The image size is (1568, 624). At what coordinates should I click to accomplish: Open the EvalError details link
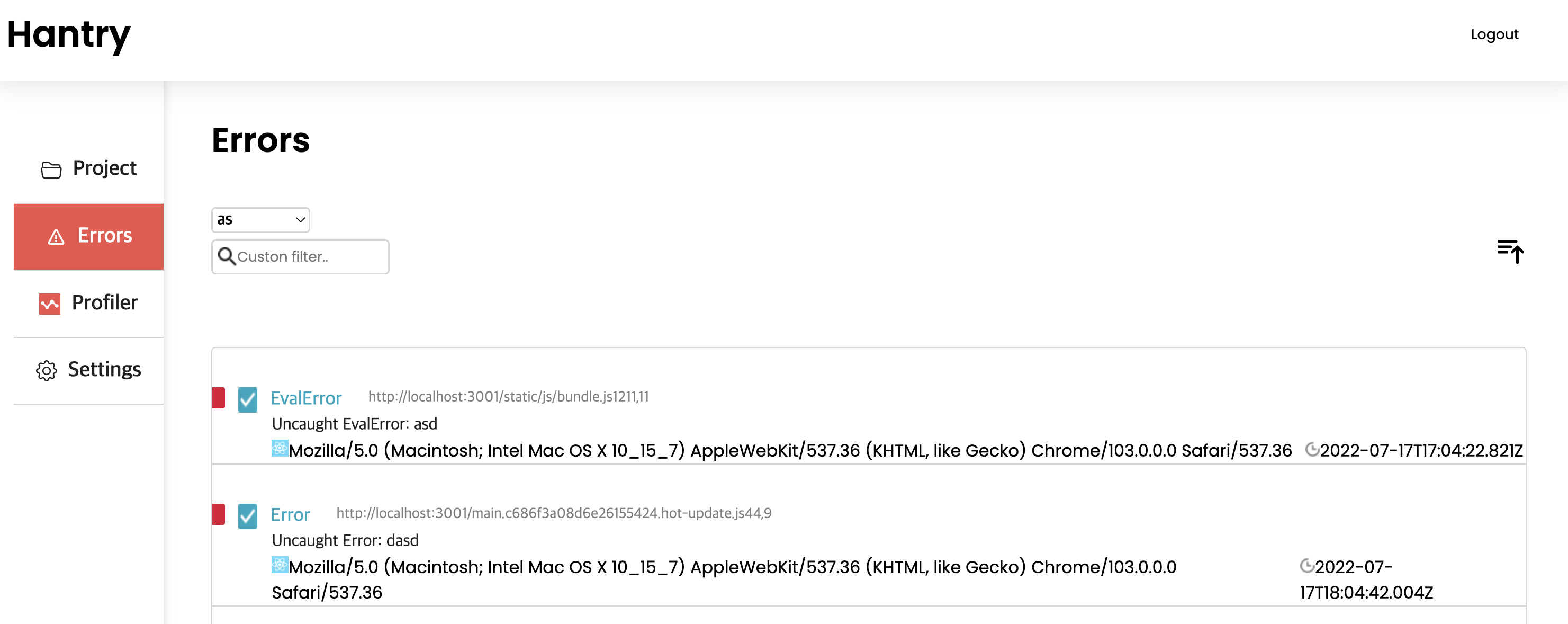pos(305,398)
